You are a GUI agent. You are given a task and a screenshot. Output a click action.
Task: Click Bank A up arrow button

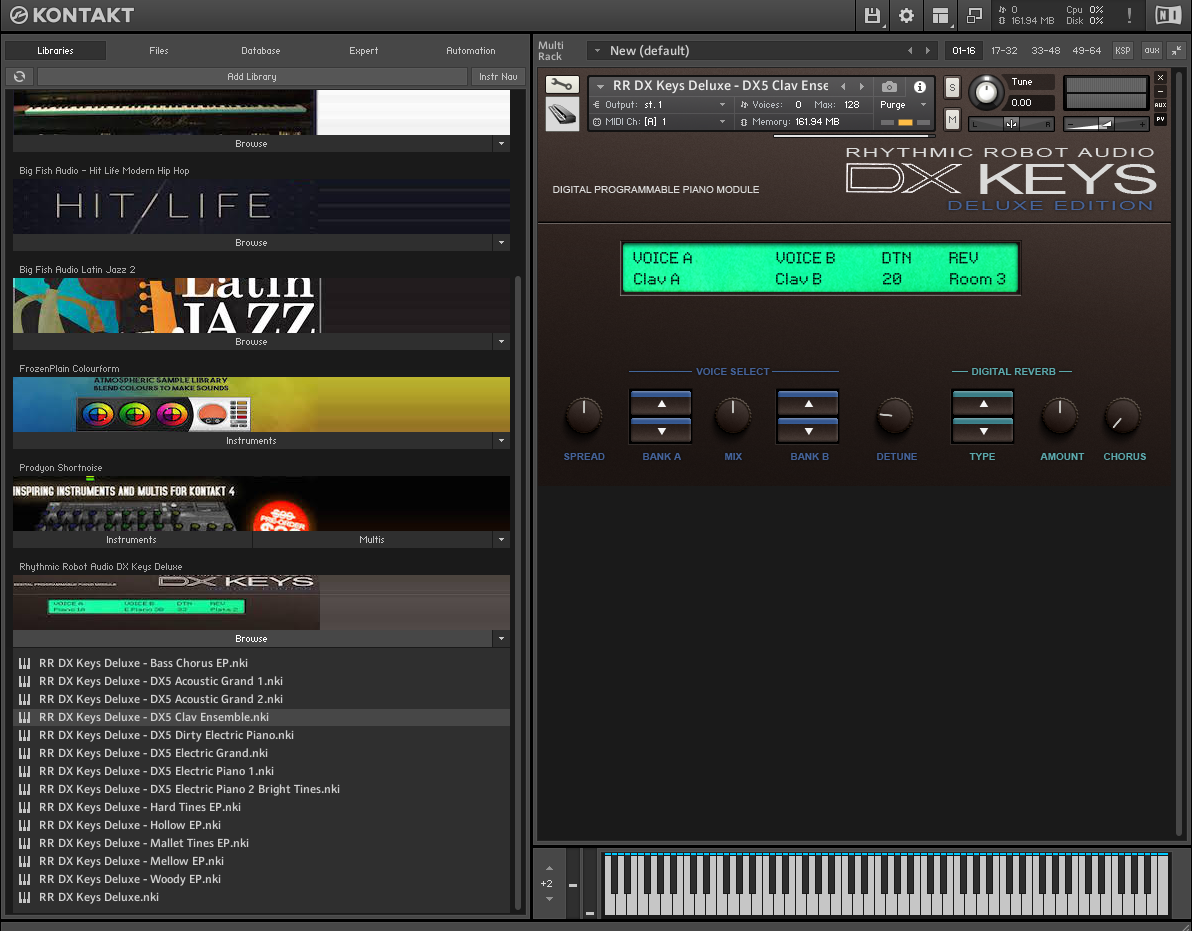point(661,404)
